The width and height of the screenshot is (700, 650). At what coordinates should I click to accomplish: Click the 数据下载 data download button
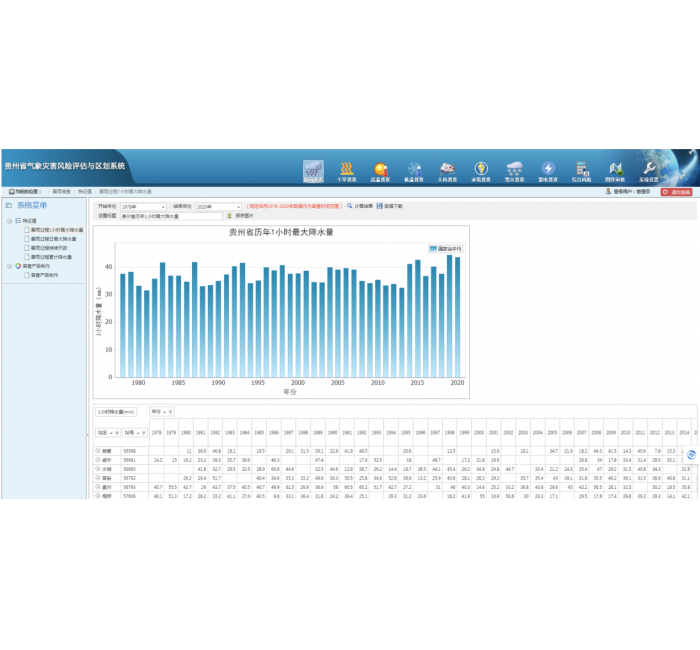pyautogui.click(x=390, y=206)
